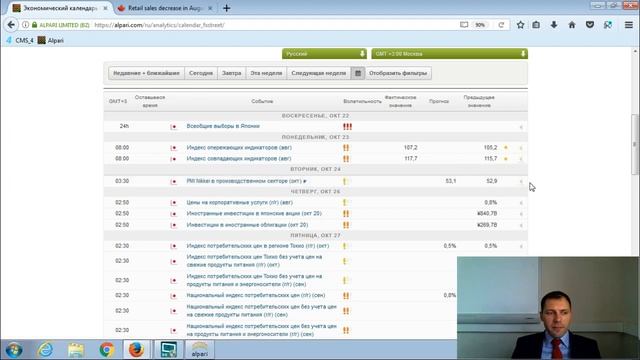Screen dimensions: 640x360
Task: Click the star marker beside value 105,2
Action: tap(506, 147)
